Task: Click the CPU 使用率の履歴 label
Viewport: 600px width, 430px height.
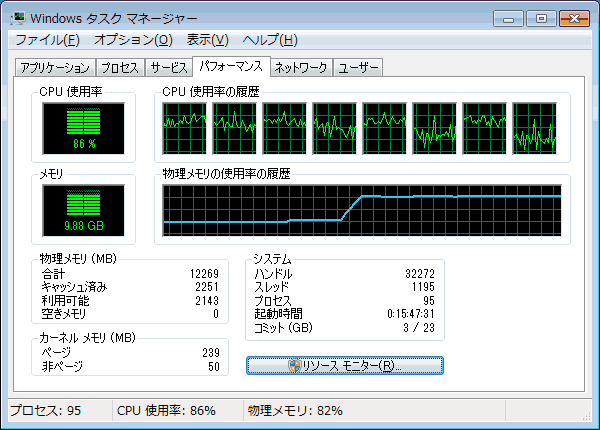Action: tap(211, 92)
